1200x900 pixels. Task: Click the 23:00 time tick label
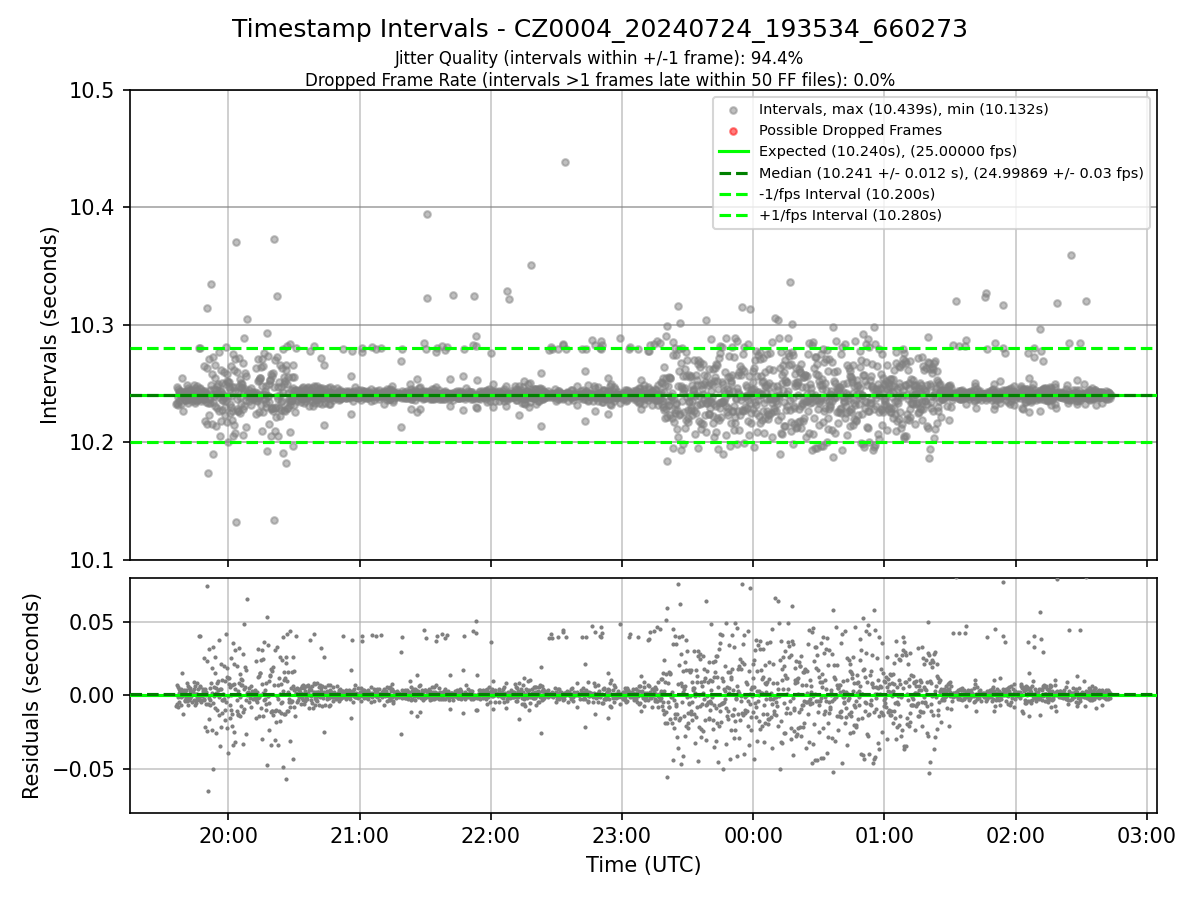[x=622, y=836]
